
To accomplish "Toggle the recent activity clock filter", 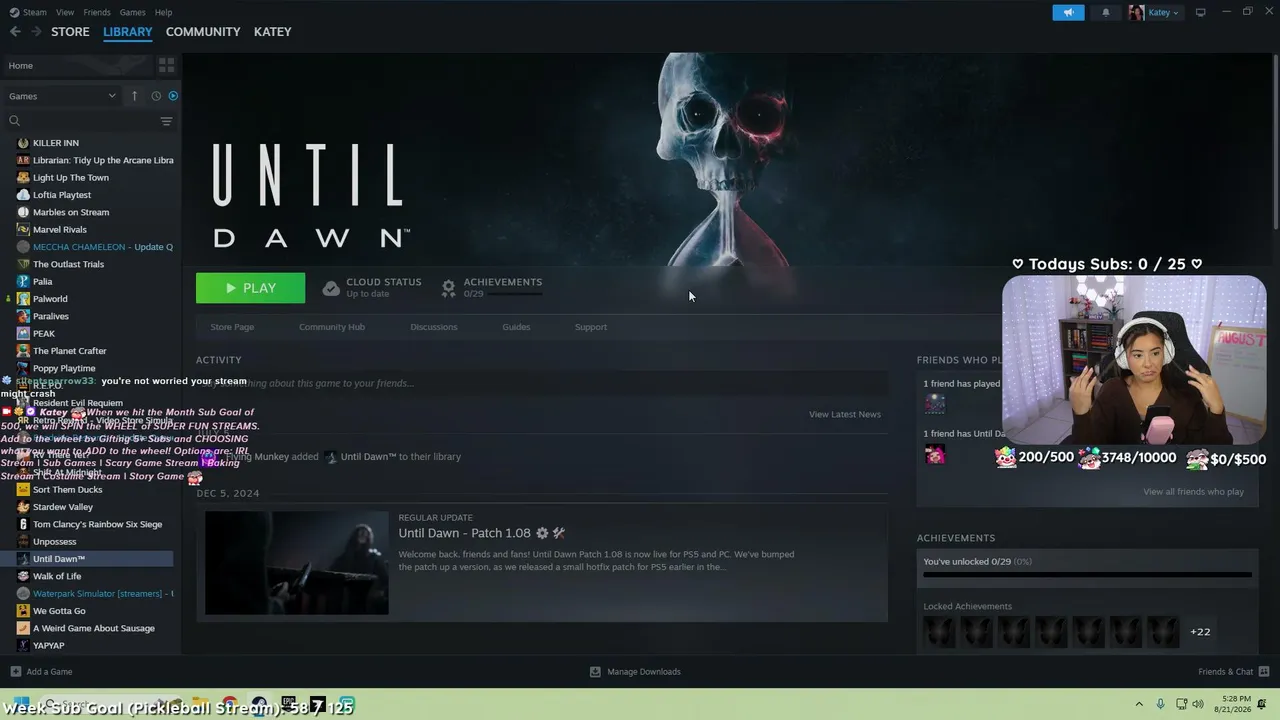I will (x=156, y=96).
